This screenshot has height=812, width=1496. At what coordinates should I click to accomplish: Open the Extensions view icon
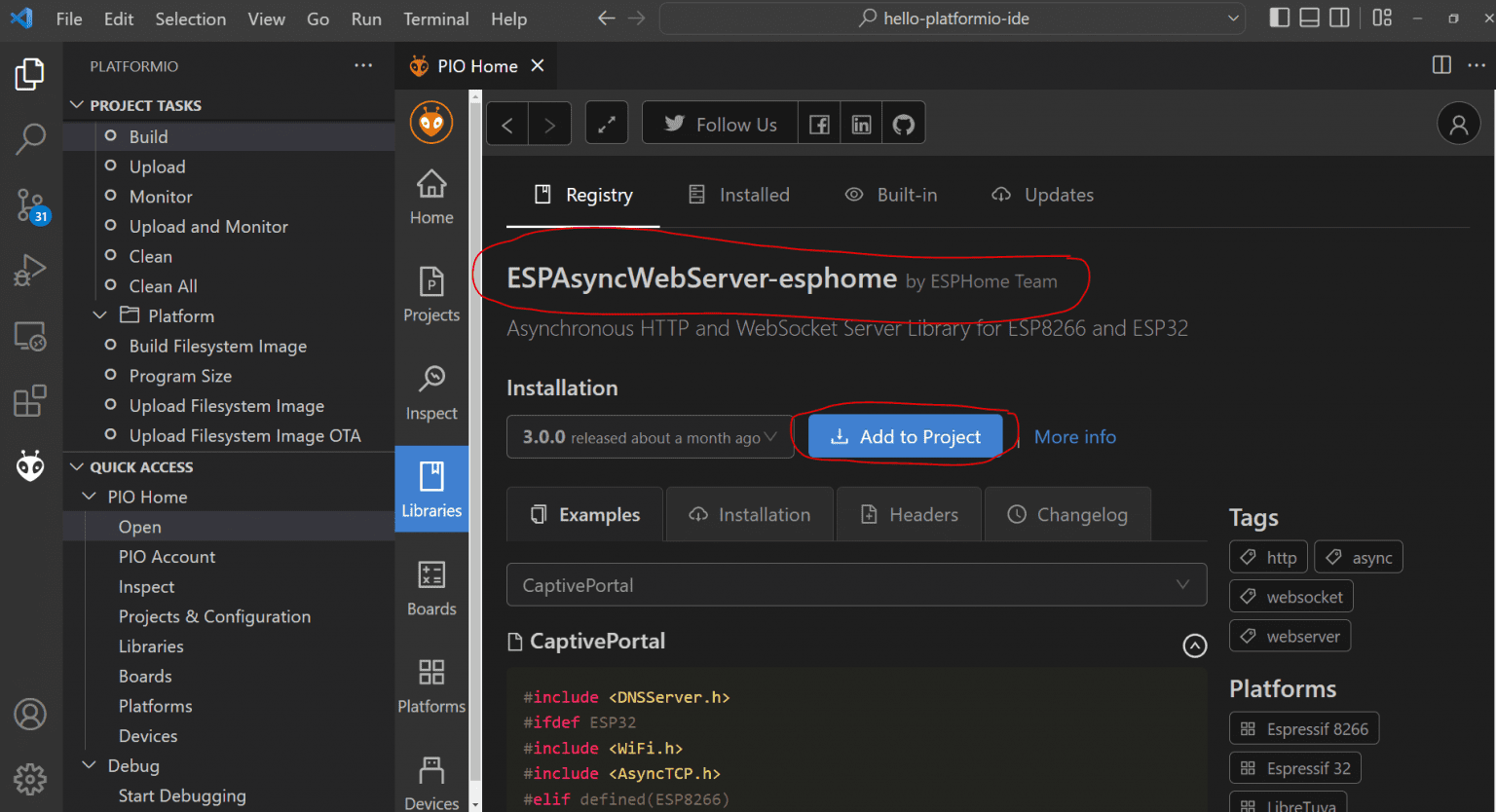click(30, 401)
